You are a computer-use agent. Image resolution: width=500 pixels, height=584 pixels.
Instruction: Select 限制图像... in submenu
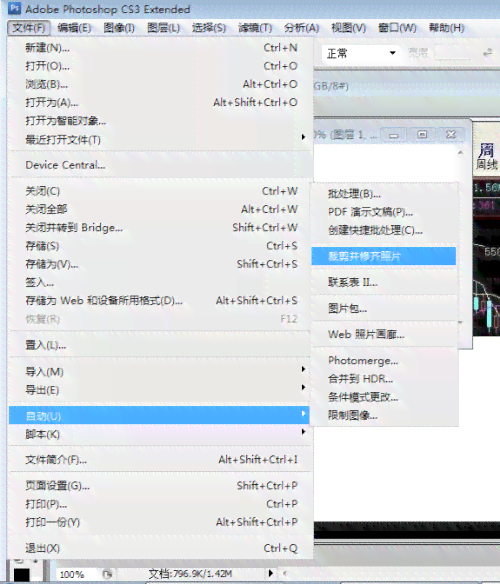tap(384, 415)
